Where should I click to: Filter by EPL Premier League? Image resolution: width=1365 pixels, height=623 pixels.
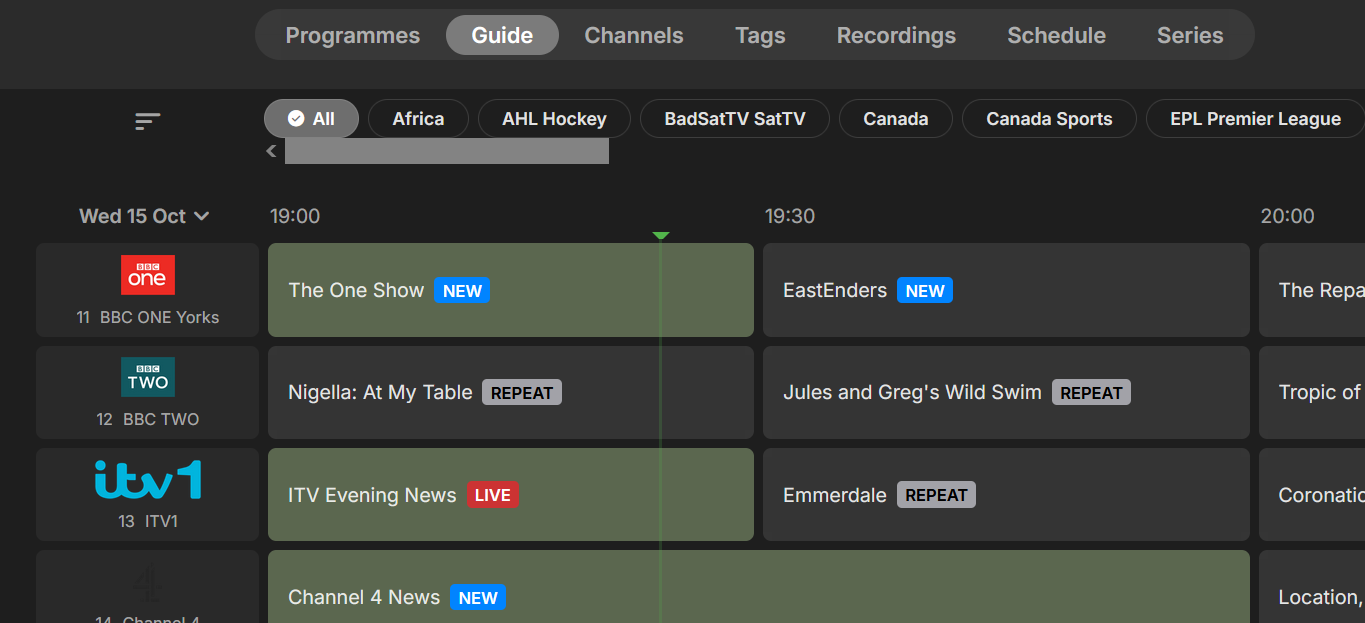pos(1255,118)
